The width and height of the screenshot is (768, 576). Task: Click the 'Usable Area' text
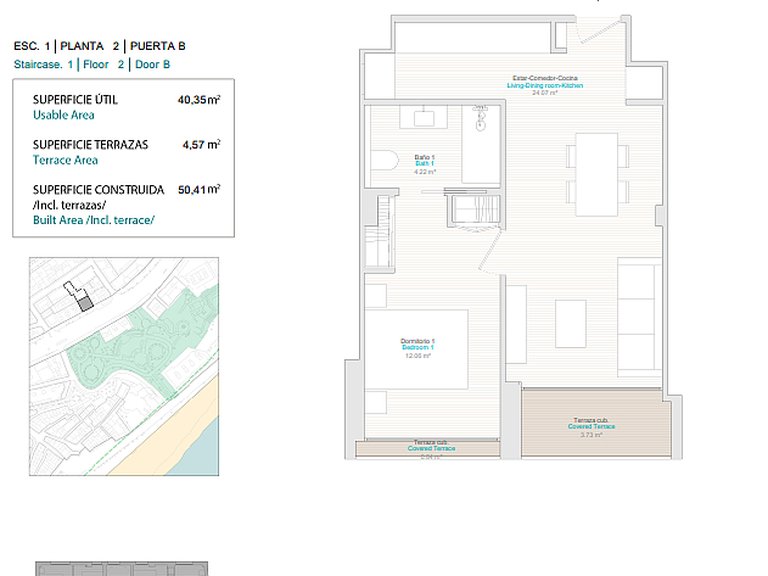tap(64, 115)
